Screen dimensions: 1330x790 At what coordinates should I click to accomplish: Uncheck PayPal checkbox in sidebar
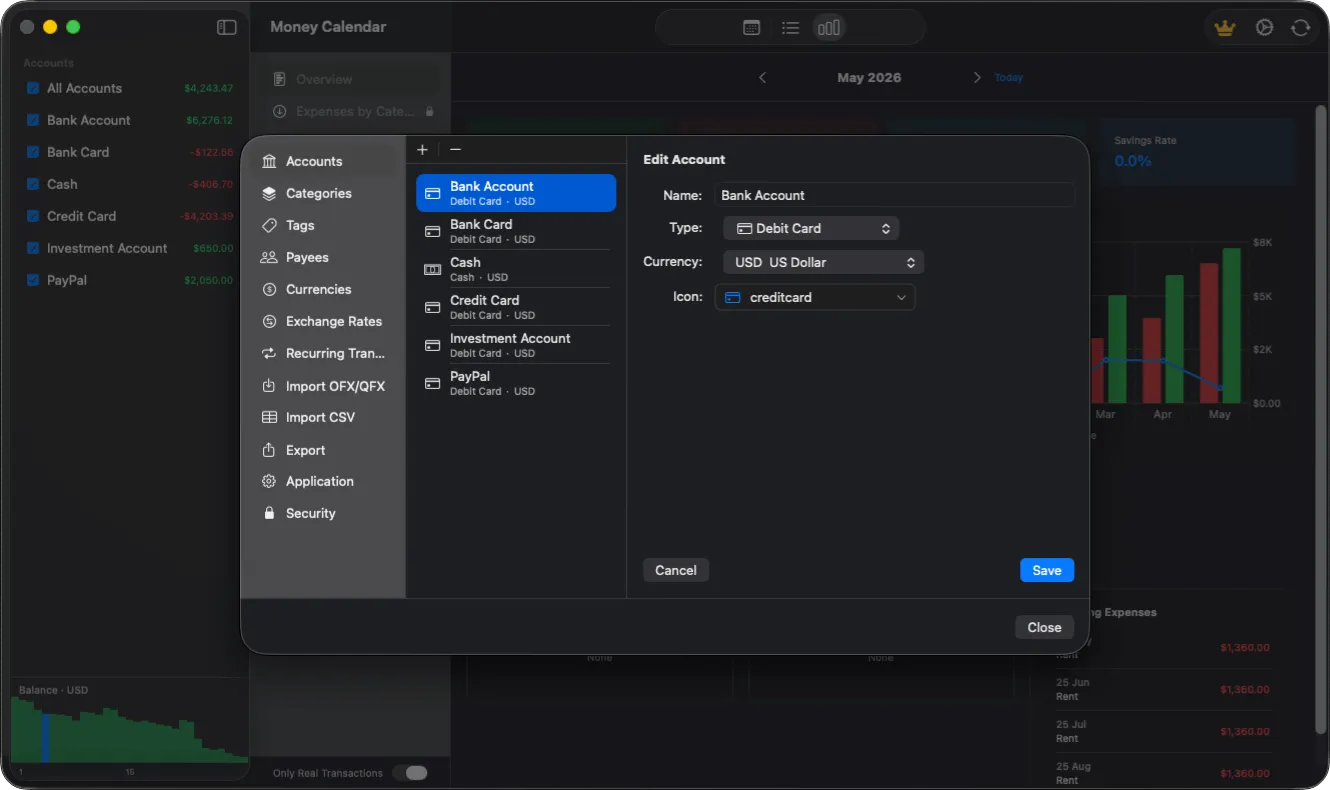(33, 280)
